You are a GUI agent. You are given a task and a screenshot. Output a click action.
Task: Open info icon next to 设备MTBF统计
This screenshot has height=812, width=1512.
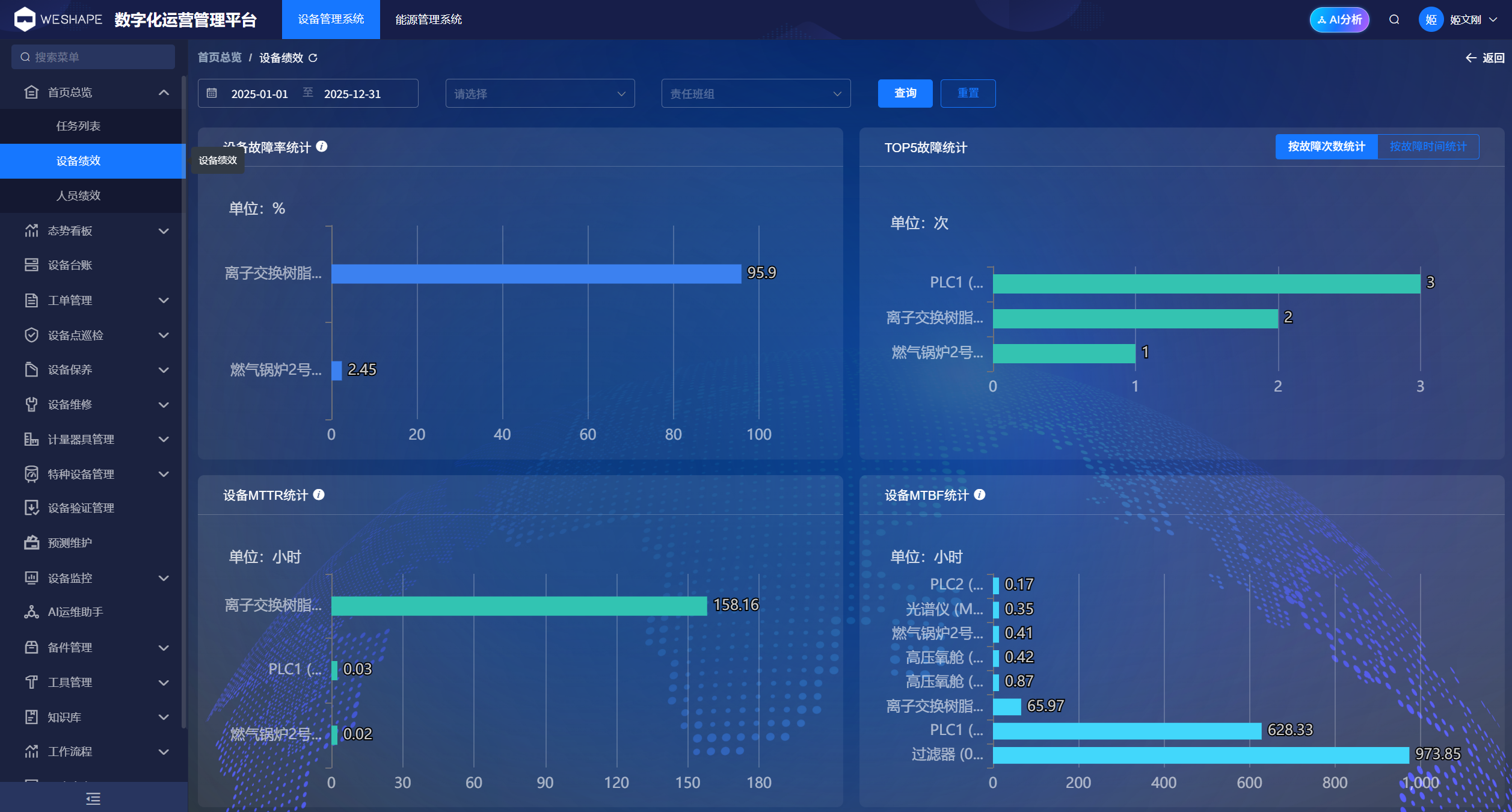[980, 494]
